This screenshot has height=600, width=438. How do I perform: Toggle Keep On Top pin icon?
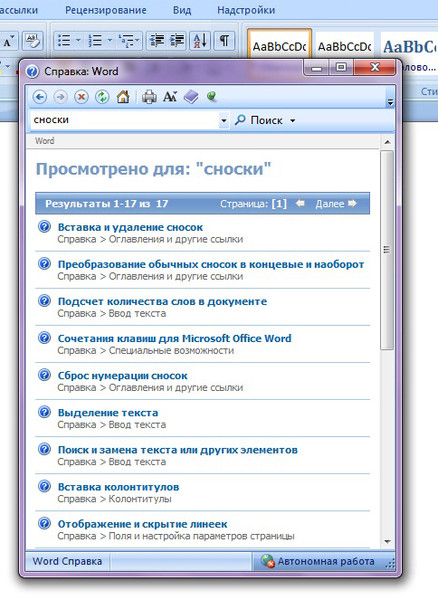click(x=211, y=96)
